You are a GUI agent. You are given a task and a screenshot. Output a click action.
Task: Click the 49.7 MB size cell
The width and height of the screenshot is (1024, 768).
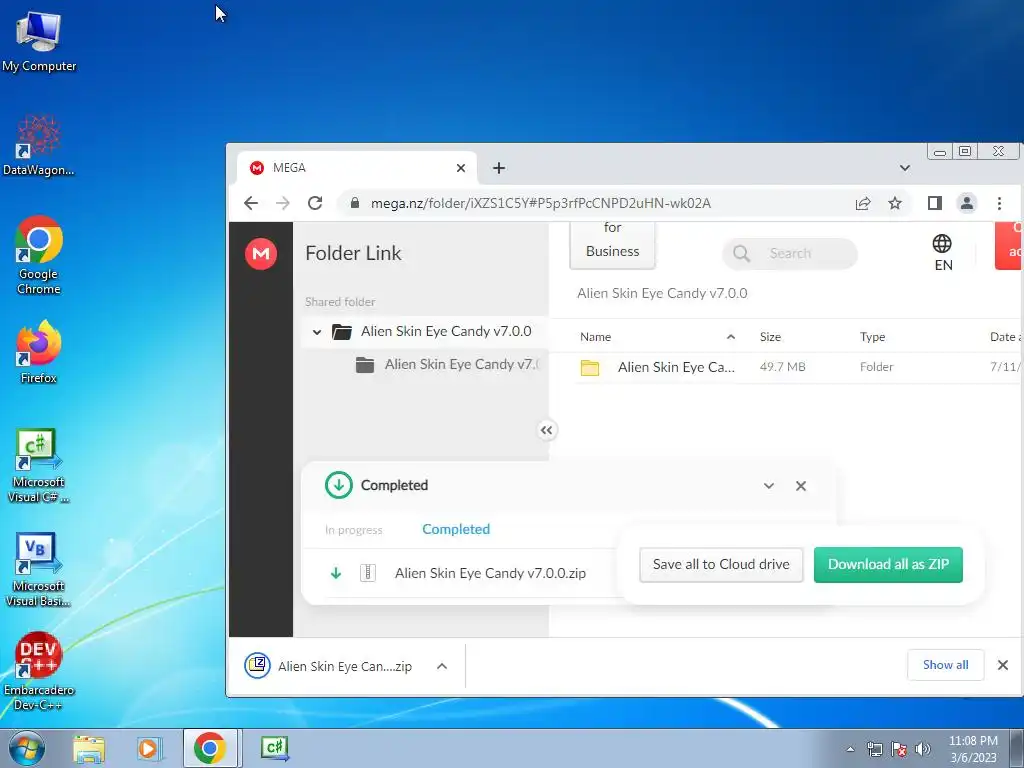pyautogui.click(x=782, y=367)
